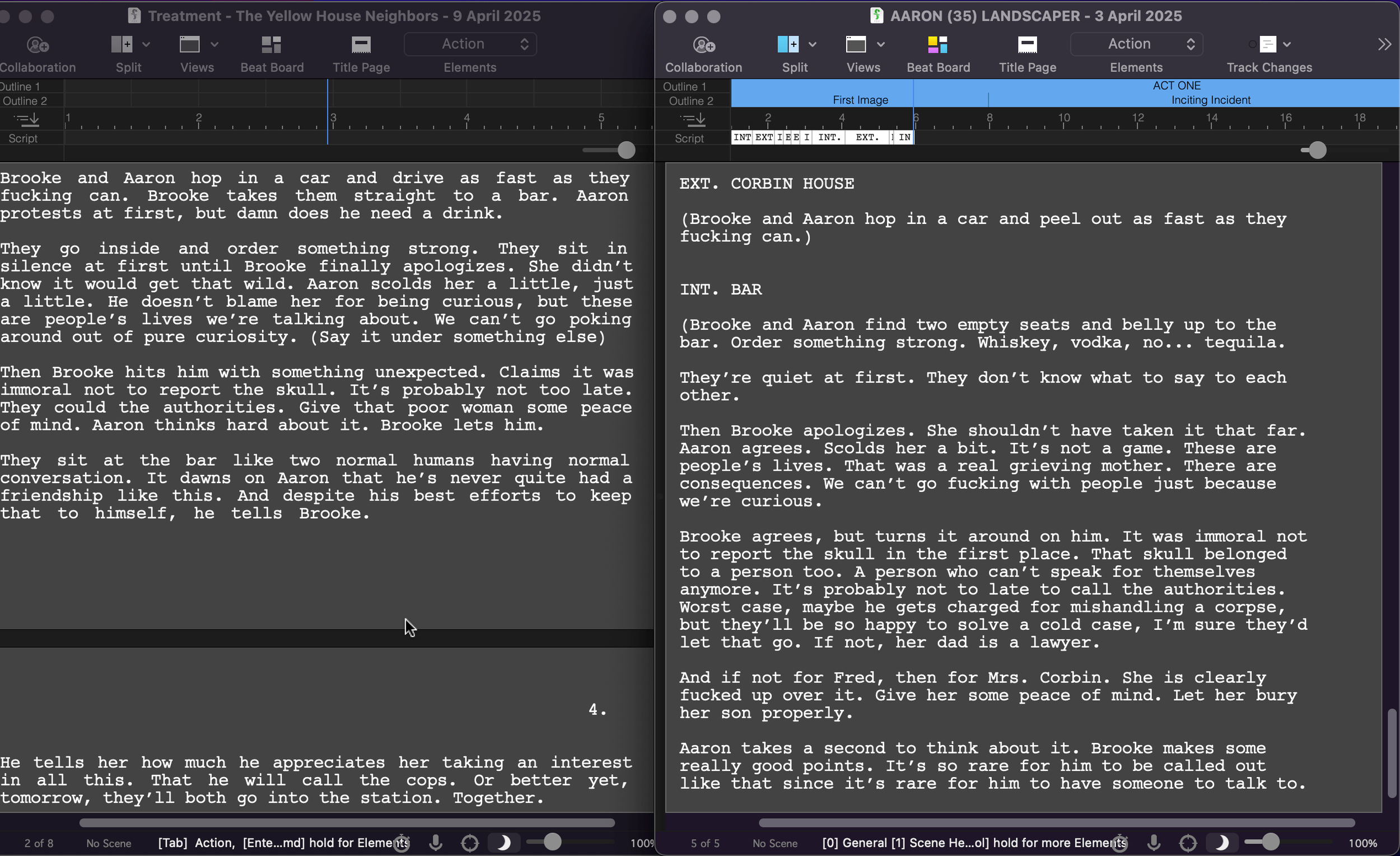
Task: Select ACT ONE outline segment
Action: tap(1176, 86)
